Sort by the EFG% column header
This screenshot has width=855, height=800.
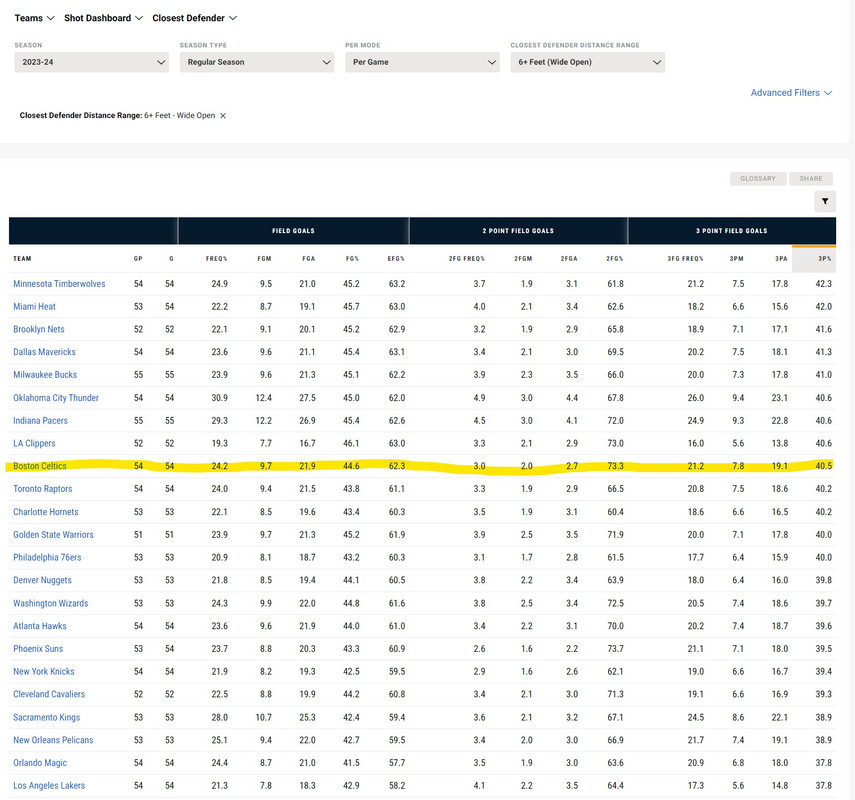[396, 258]
